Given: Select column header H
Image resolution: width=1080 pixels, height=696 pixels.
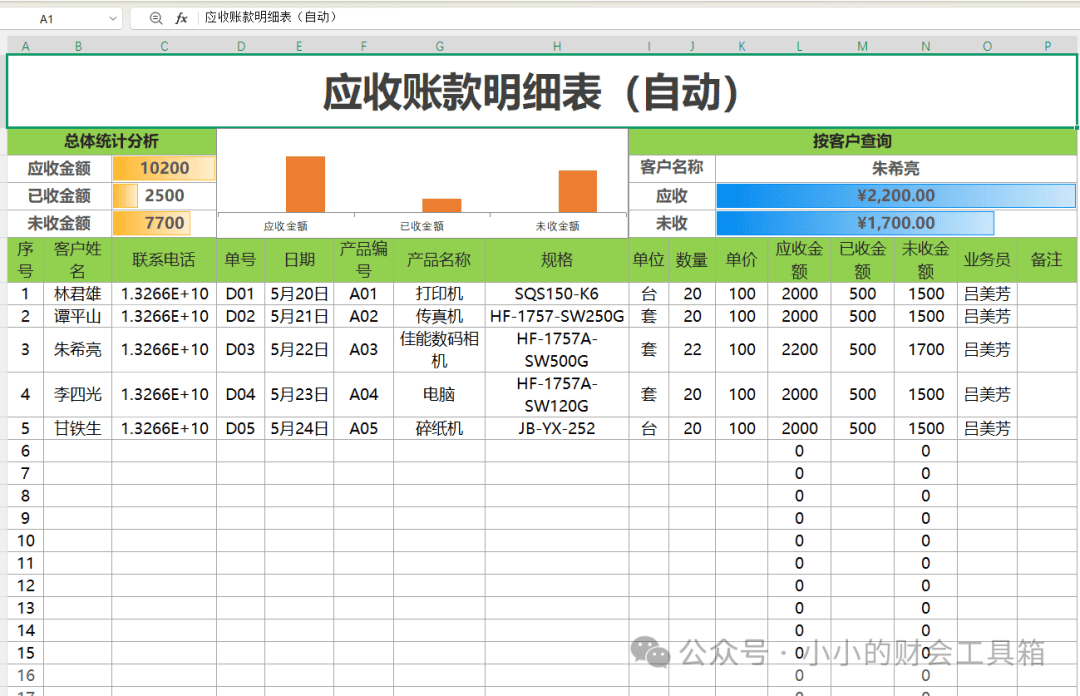Looking at the screenshot, I should click(x=557, y=46).
